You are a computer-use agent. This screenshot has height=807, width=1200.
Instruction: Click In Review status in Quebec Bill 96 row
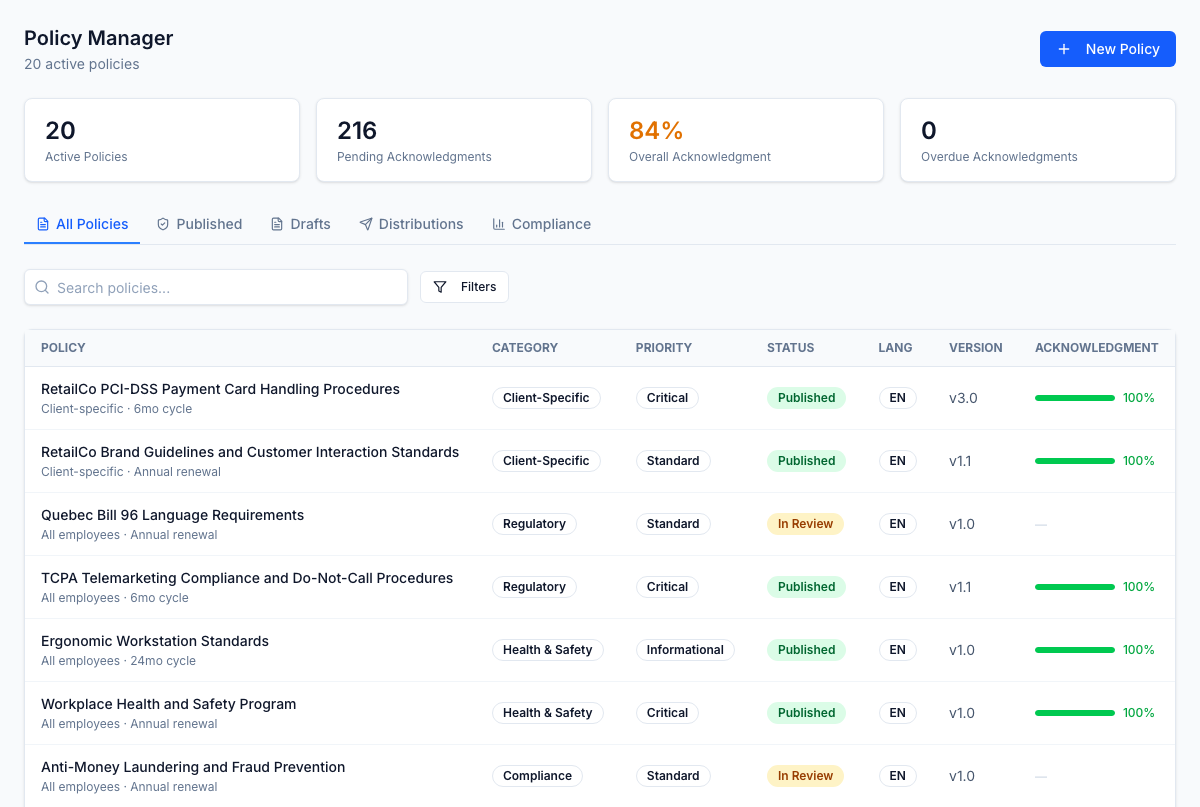(x=805, y=524)
